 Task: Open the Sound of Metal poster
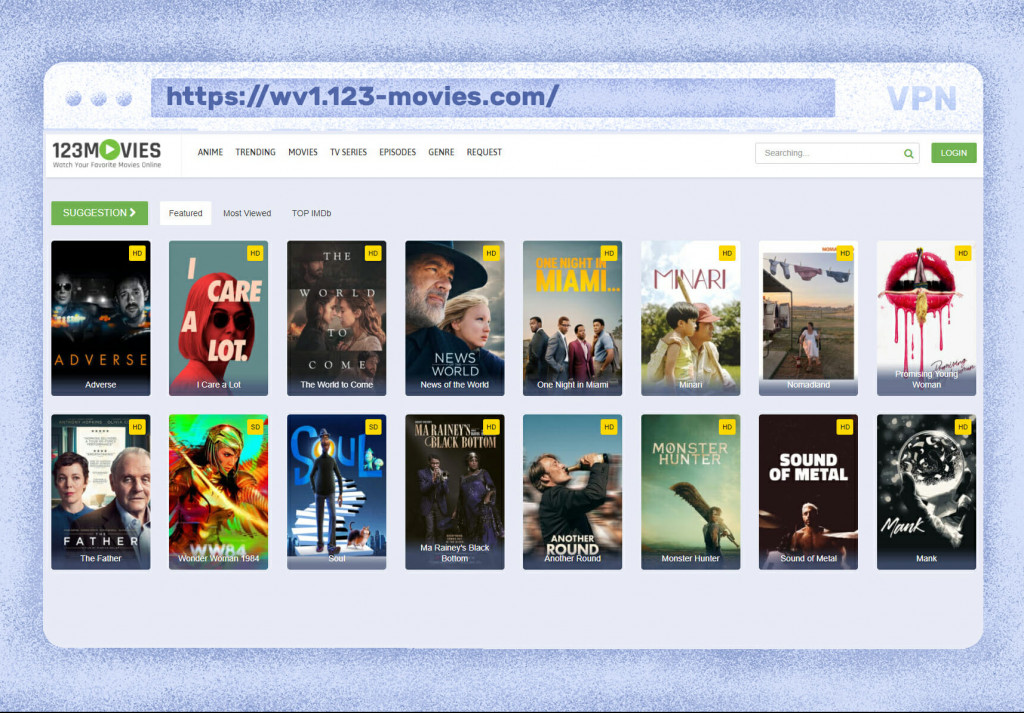tap(808, 492)
